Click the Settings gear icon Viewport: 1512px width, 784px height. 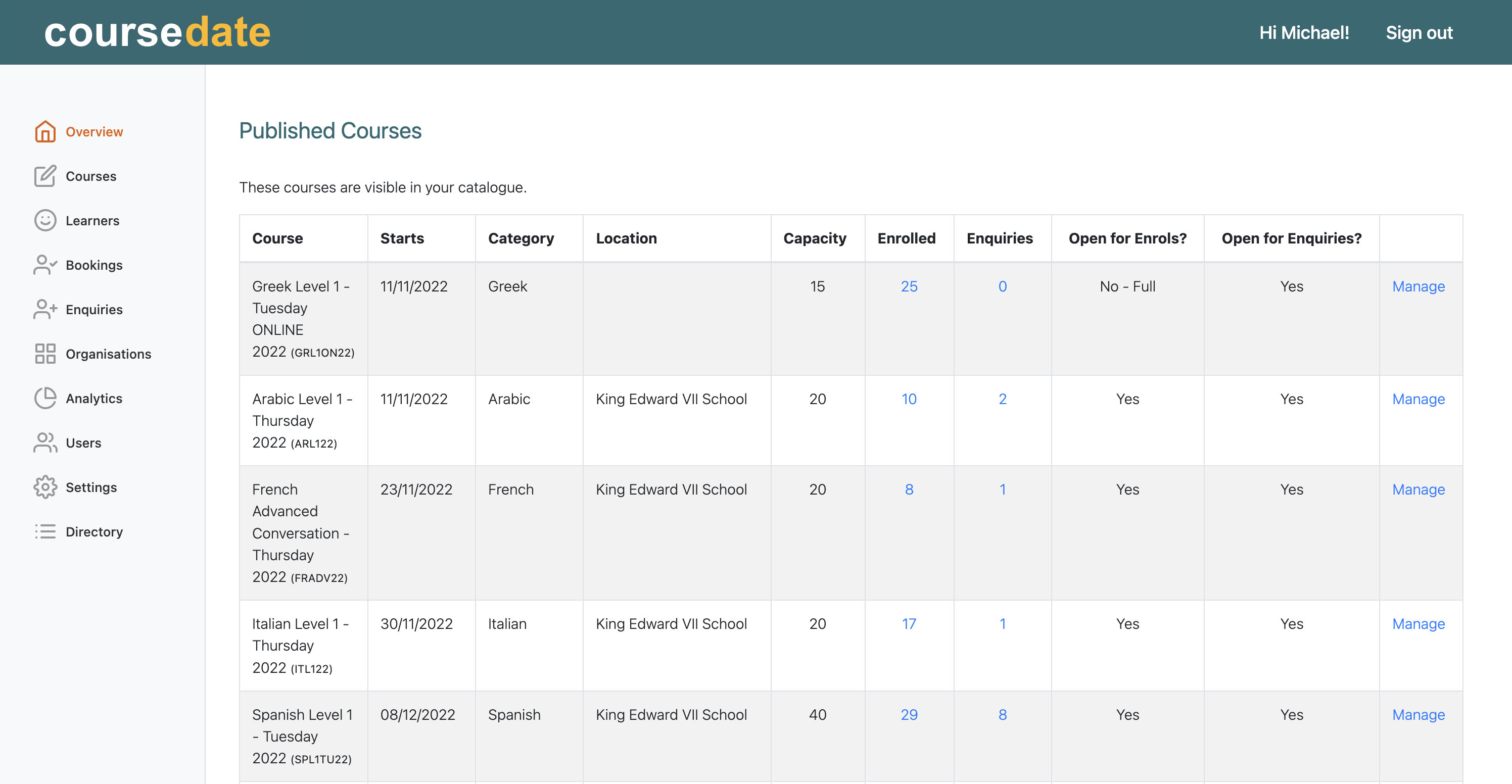click(44, 487)
